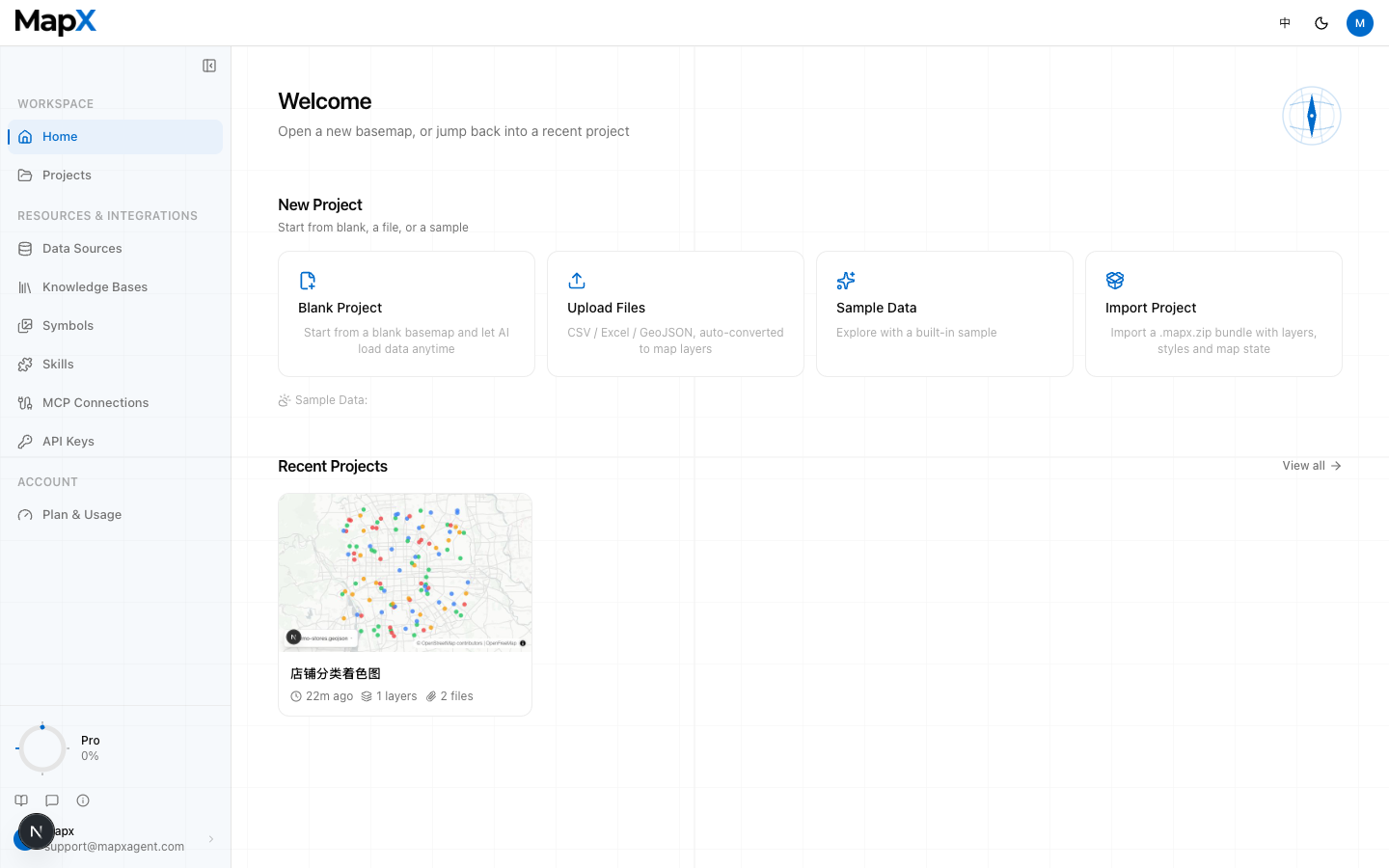Open API Keys page
This screenshot has height=868, width=1389.
click(116, 442)
